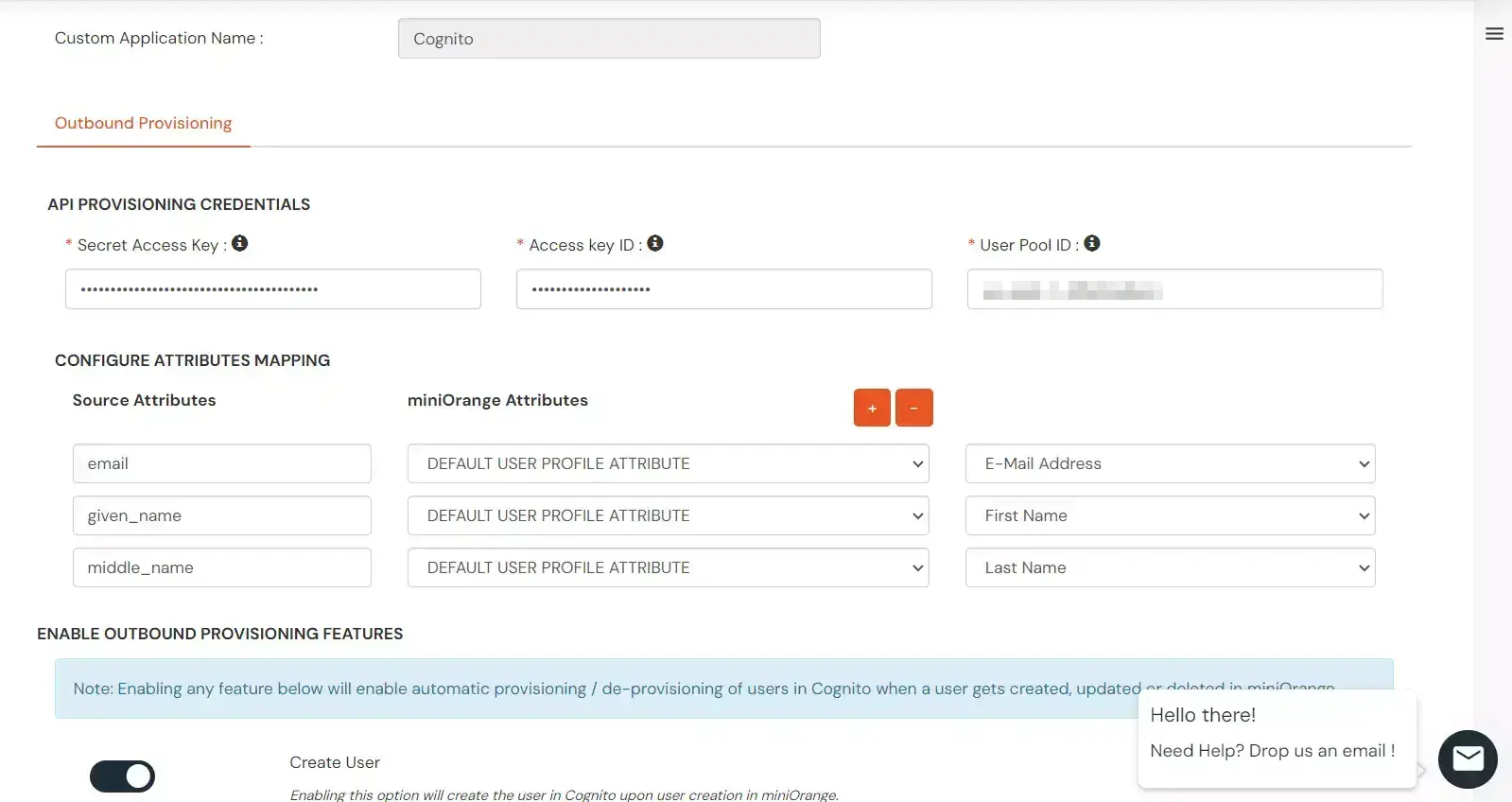Click the User Pool ID field
The width and height of the screenshot is (1512, 802).
[x=1175, y=289]
